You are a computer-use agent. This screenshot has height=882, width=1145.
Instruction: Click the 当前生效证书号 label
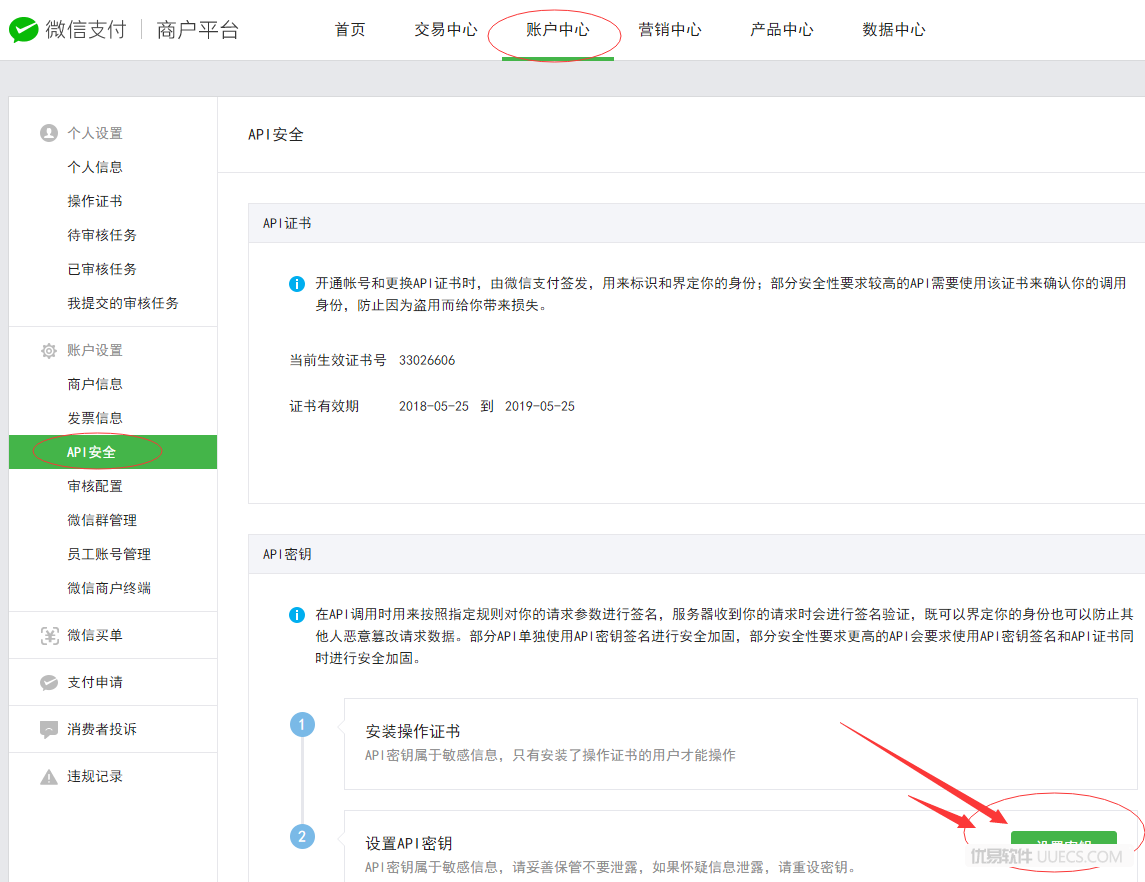337,360
